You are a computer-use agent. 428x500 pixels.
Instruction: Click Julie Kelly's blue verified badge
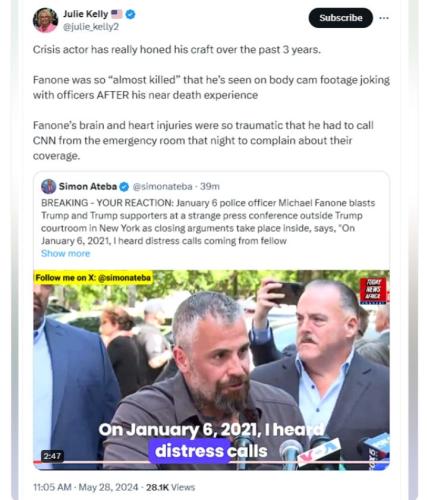pos(131,14)
